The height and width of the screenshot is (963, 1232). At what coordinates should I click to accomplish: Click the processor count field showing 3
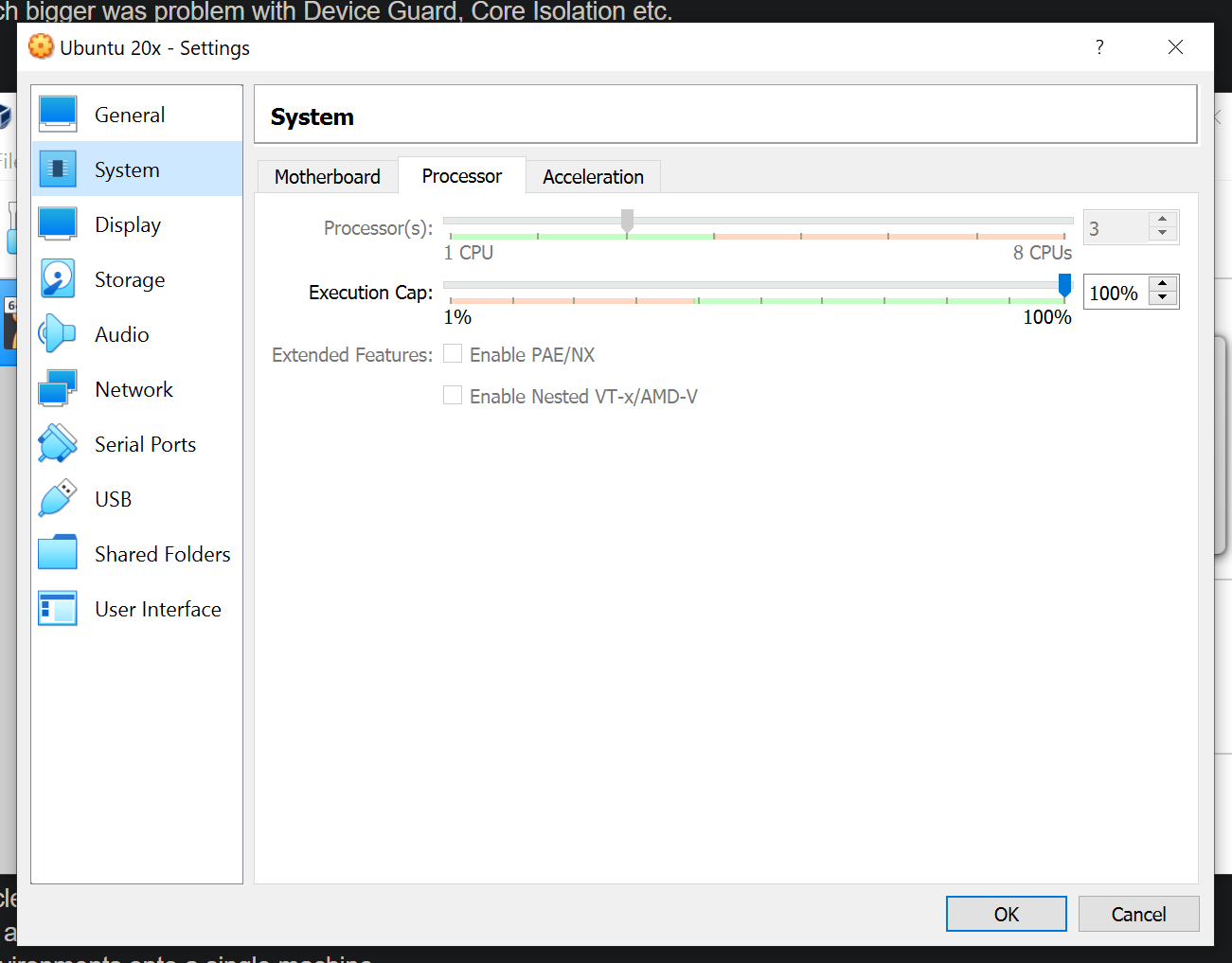click(x=1116, y=227)
